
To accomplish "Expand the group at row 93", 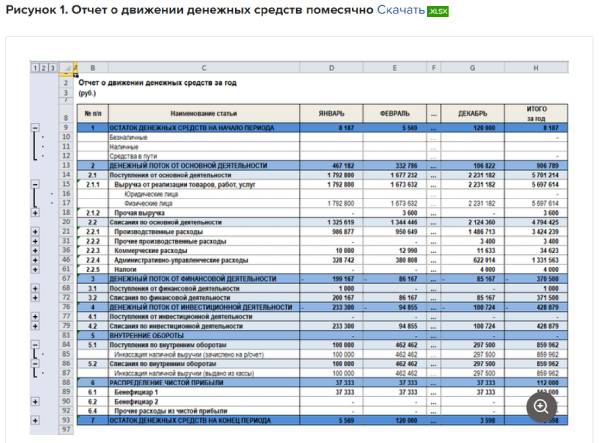I will click(37, 418).
